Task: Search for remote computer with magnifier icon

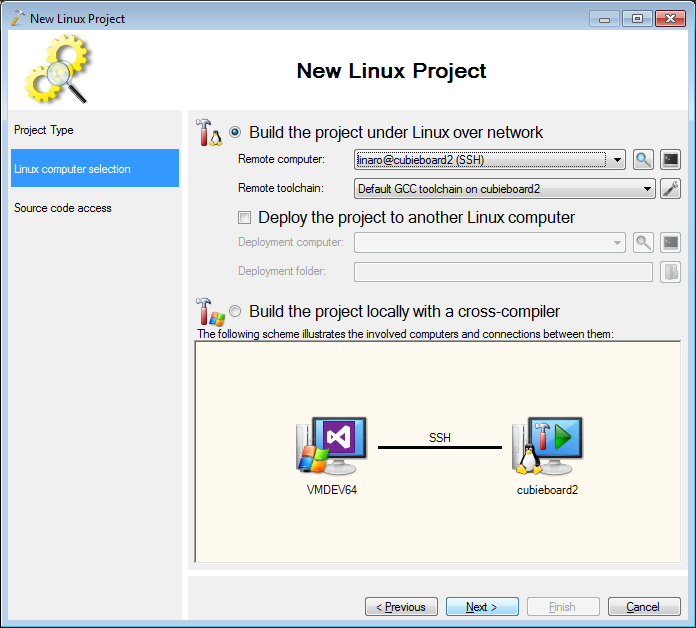Action: pyautogui.click(x=643, y=159)
